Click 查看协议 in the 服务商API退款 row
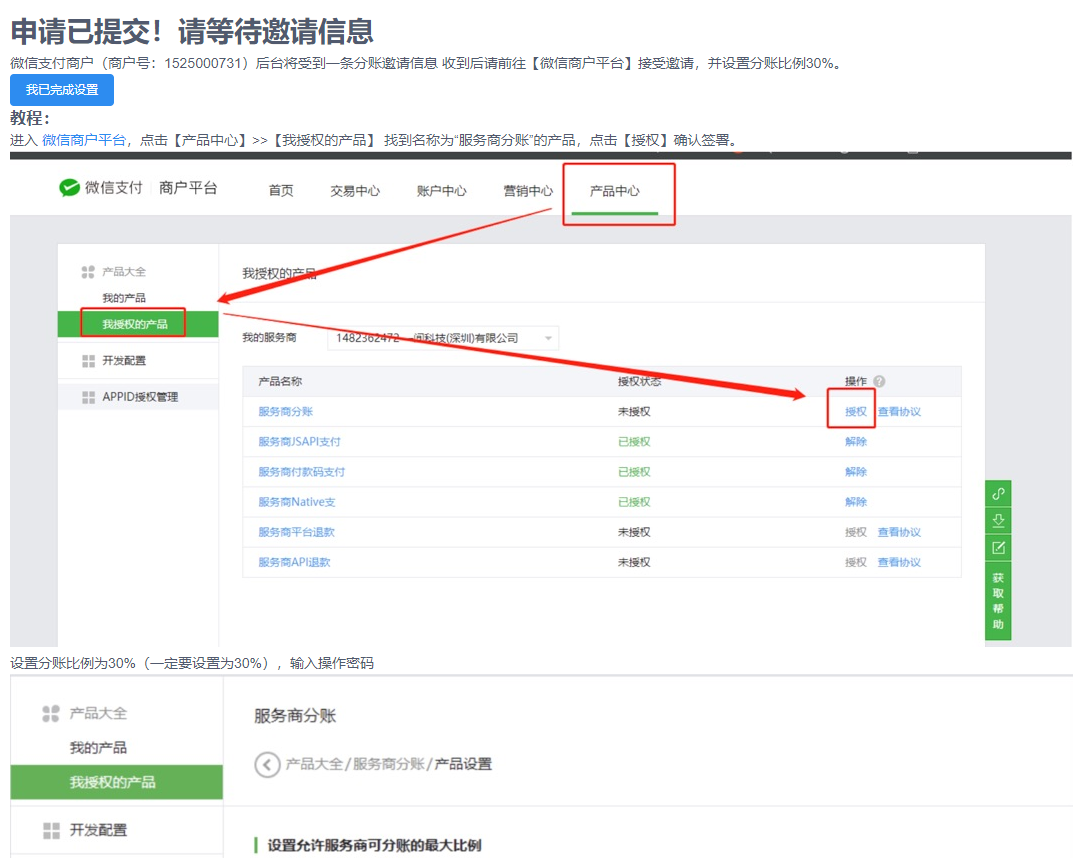Viewport: 1082px width, 858px height. [x=899, y=563]
